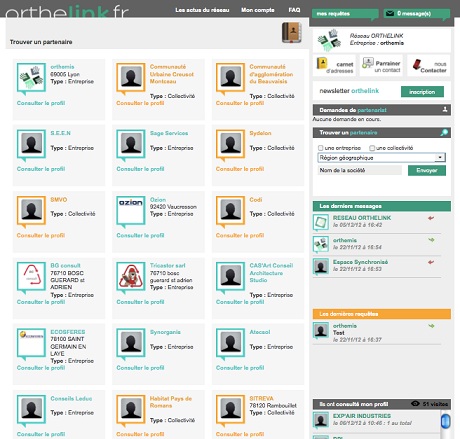
Task: Open the Espace Synchronisé message
Action: click(x=360, y=262)
